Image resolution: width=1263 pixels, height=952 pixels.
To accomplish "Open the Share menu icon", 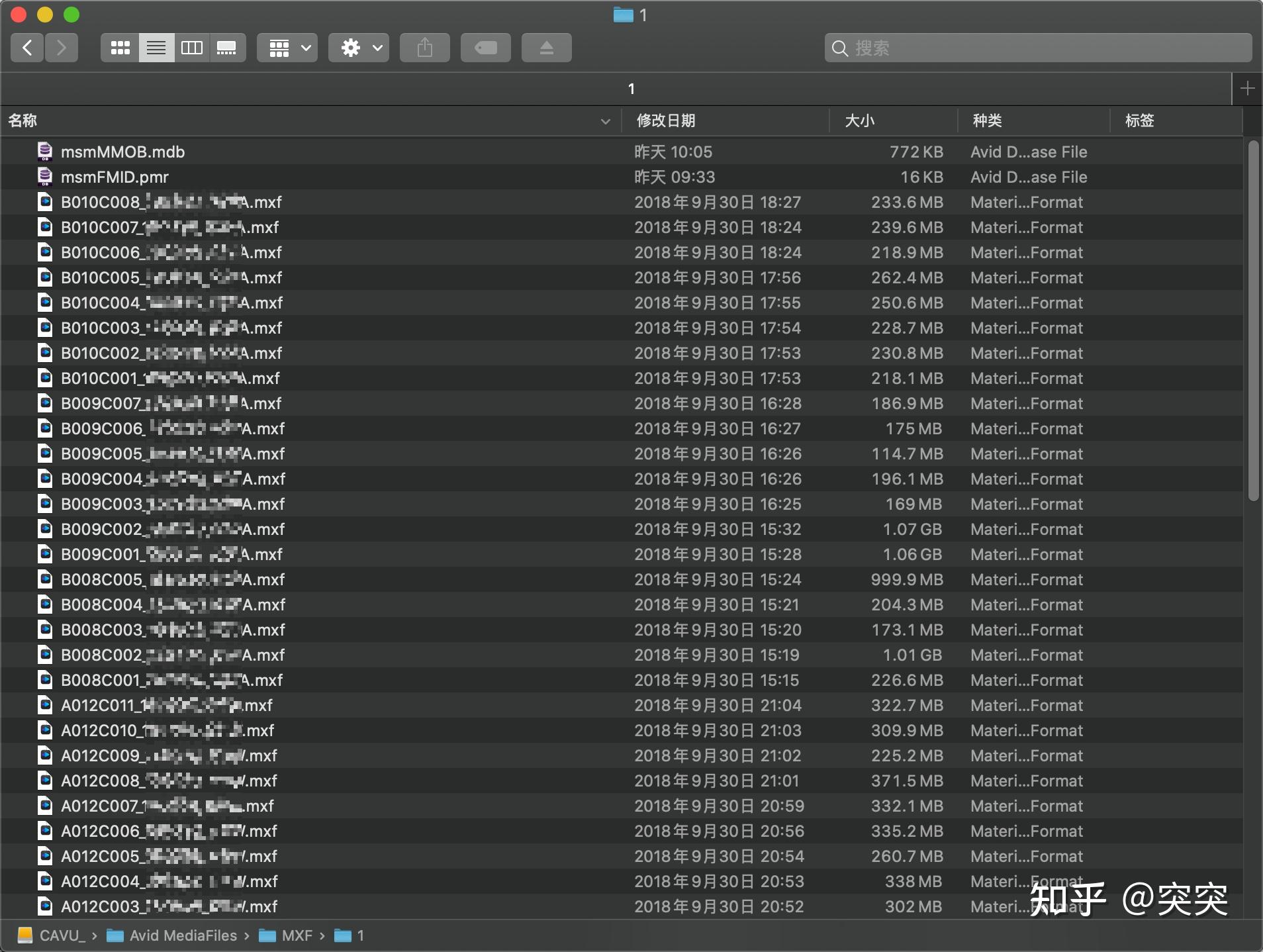I will click(x=424, y=47).
